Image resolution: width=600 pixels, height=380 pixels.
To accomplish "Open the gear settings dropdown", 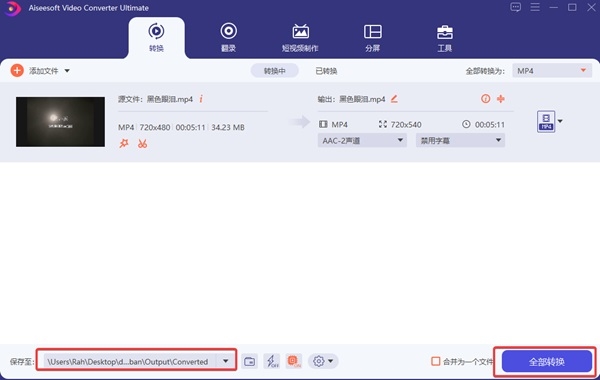I will [x=323, y=361].
